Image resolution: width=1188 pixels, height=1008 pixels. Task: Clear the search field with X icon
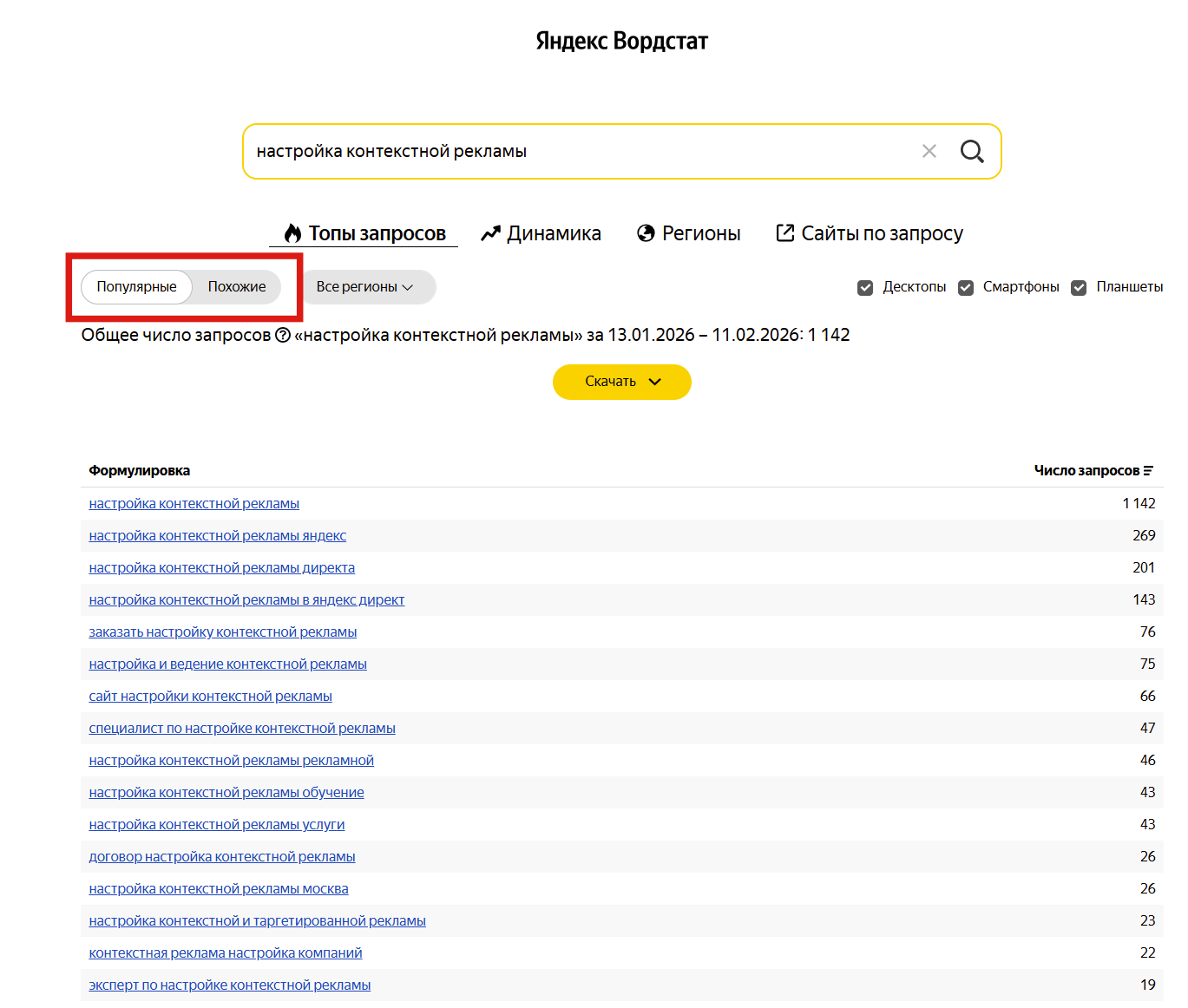click(929, 152)
